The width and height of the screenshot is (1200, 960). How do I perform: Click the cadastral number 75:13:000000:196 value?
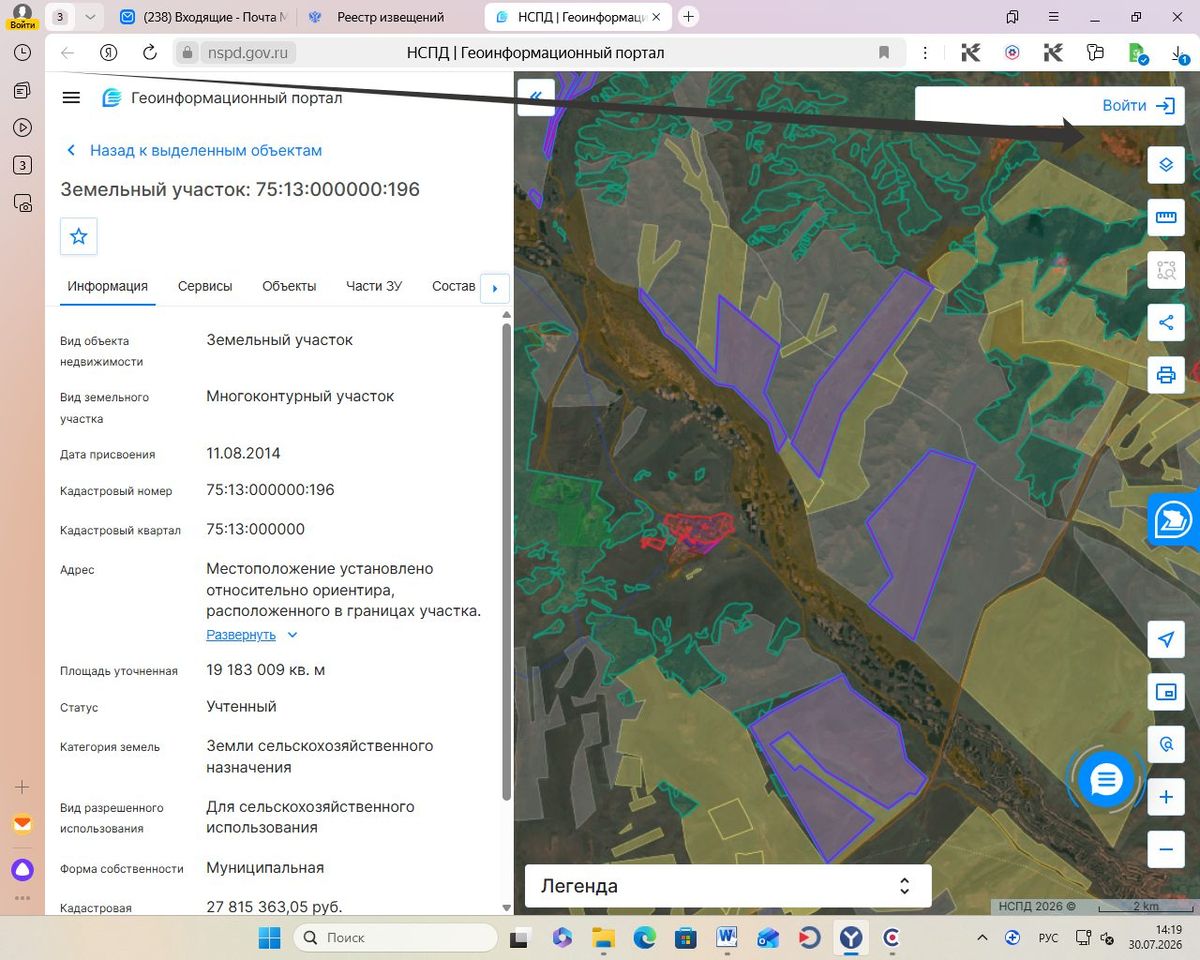270,490
